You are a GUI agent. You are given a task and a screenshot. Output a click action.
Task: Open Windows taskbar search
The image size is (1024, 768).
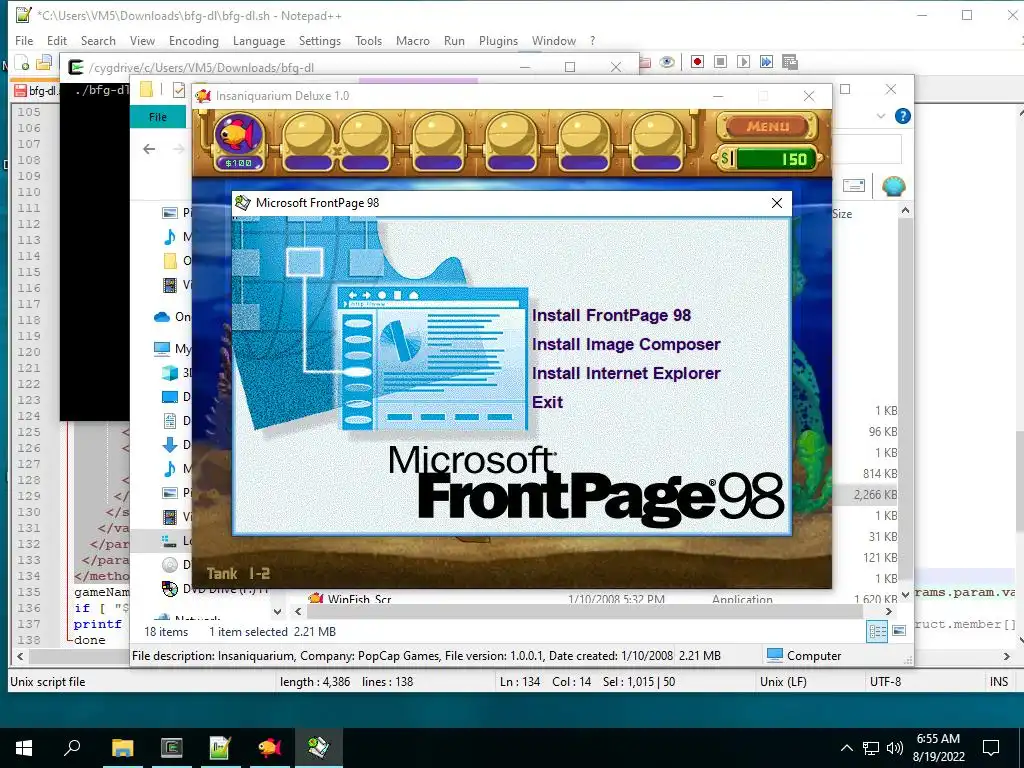tap(72, 748)
